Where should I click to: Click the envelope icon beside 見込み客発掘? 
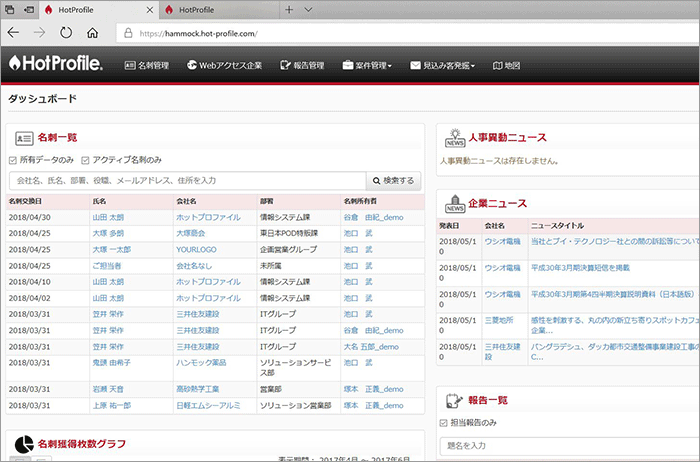[415, 65]
